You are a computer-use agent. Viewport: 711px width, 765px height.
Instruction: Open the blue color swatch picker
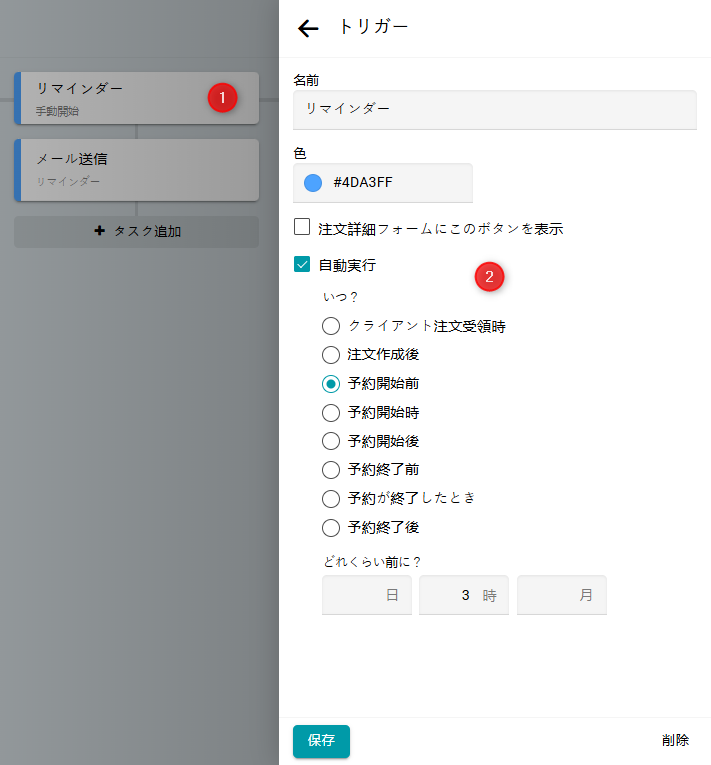tap(313, 183)
